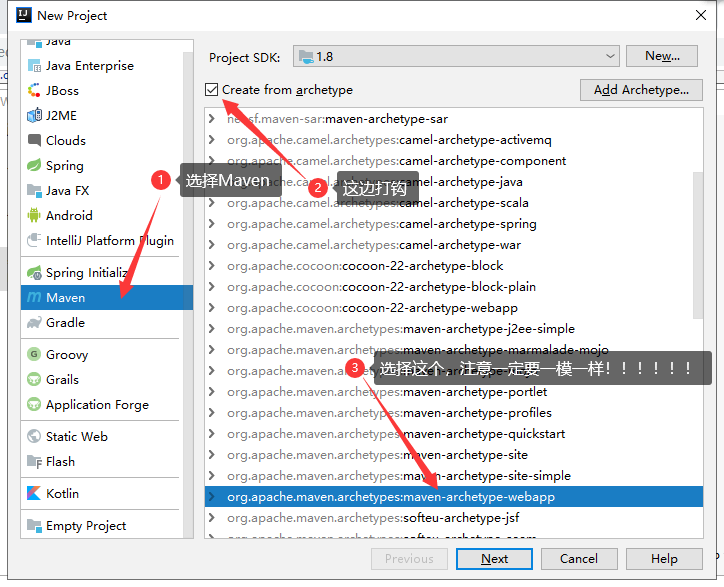This screenshot has height=587, width=724.
Task: Choose the Static Web globe icon
Action: 34,436
